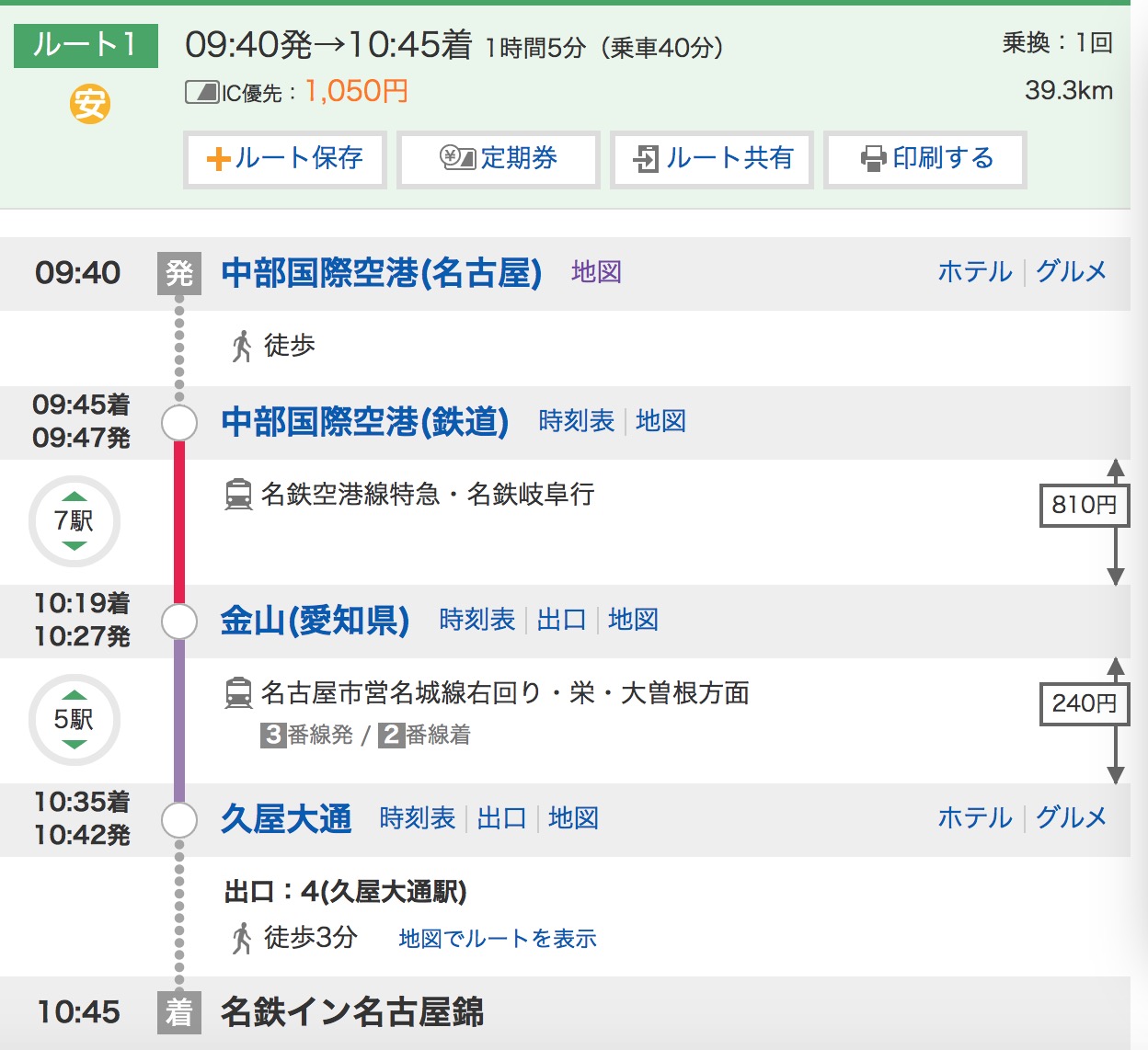Open 時刻表 for 久屋大通
The image size is (1148, 1050).
(x=417, y=817)
